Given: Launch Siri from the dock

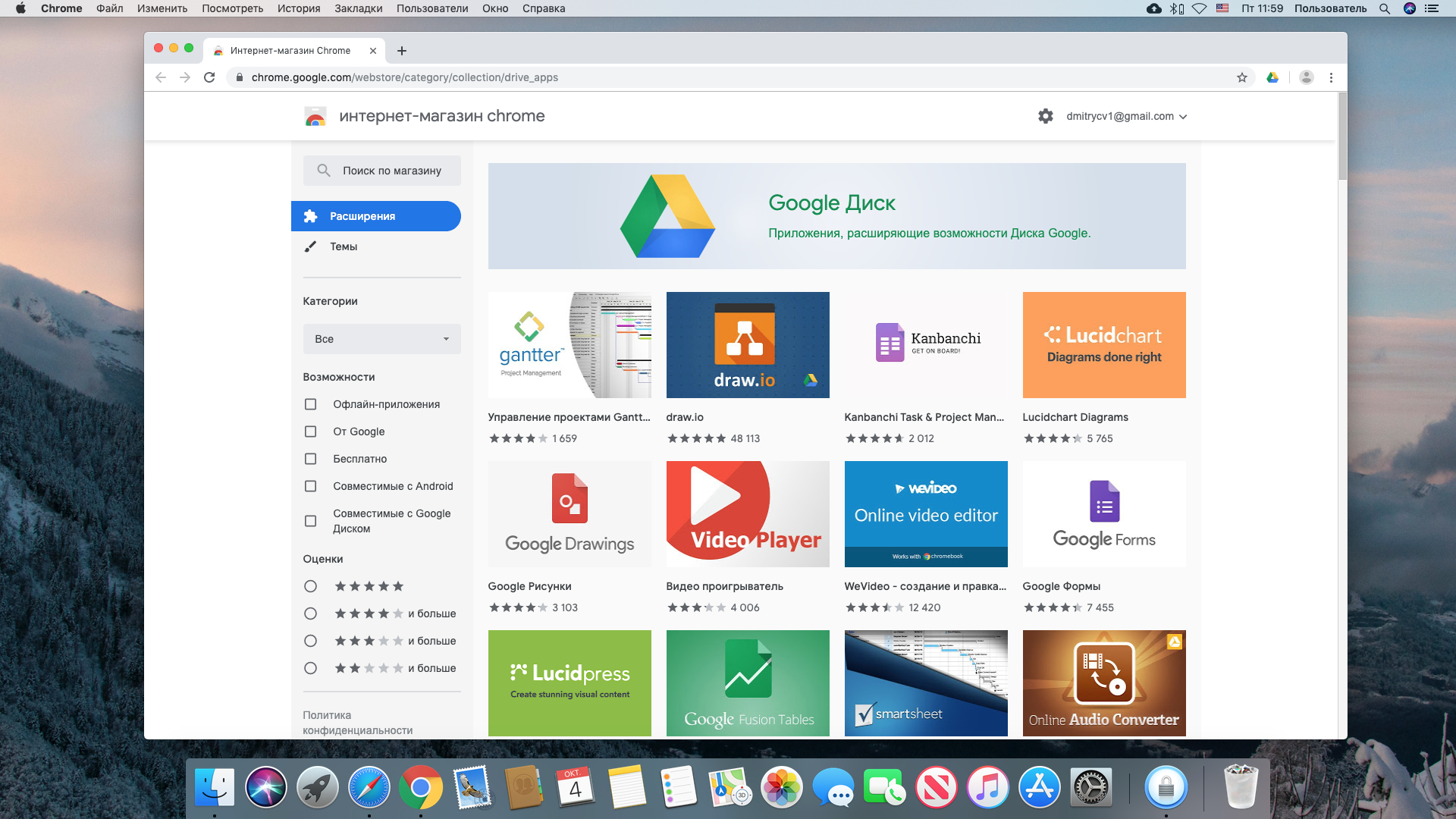Looking at the screenshot, I should (x=266, y=787).
